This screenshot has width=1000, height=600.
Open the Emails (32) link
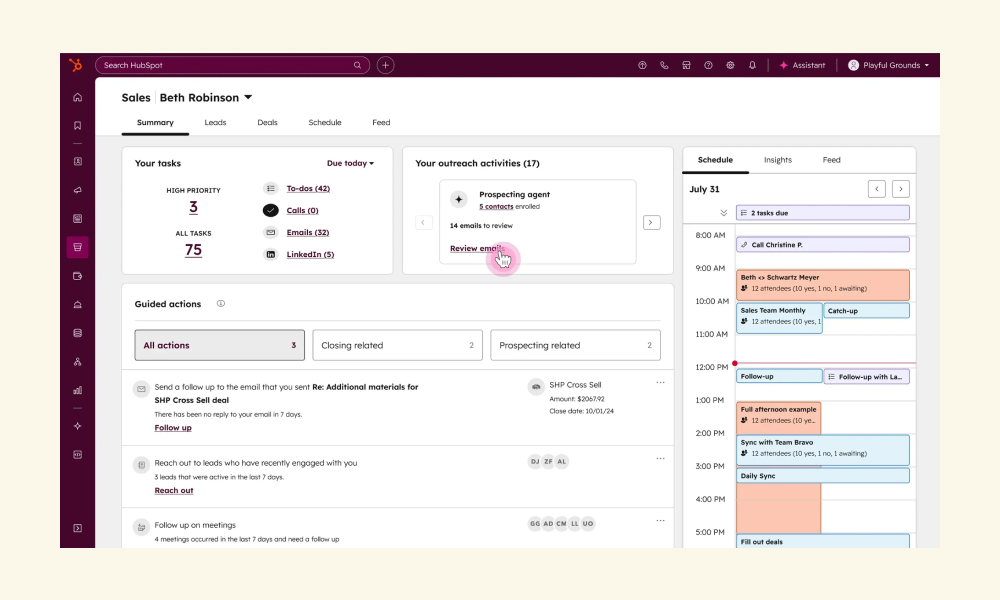coord(307,232)
